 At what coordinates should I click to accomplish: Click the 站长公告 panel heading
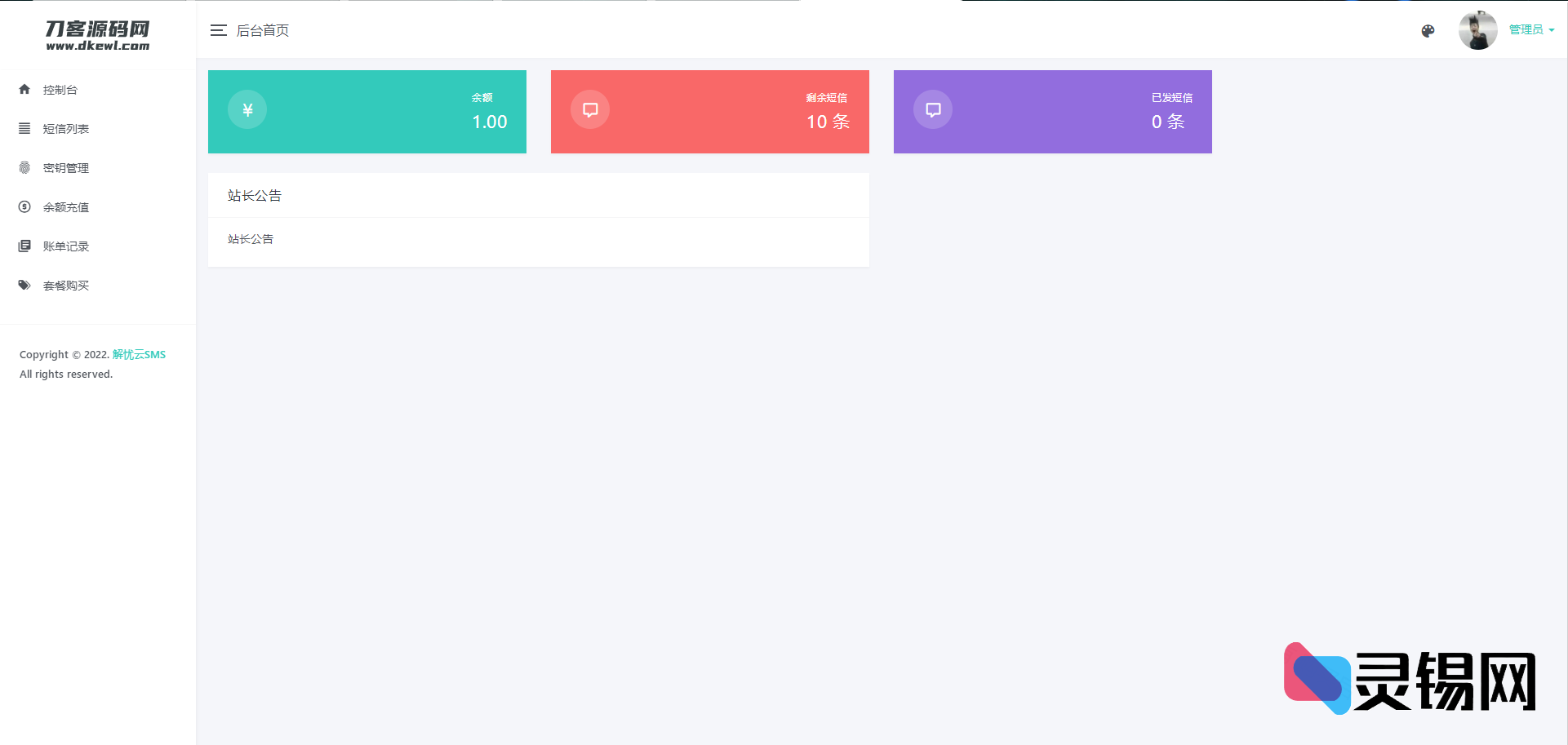[255, 196]
